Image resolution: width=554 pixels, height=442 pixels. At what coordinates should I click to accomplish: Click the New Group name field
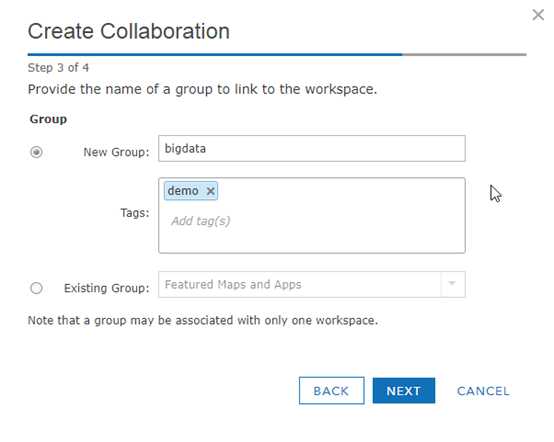pos(312,148)
